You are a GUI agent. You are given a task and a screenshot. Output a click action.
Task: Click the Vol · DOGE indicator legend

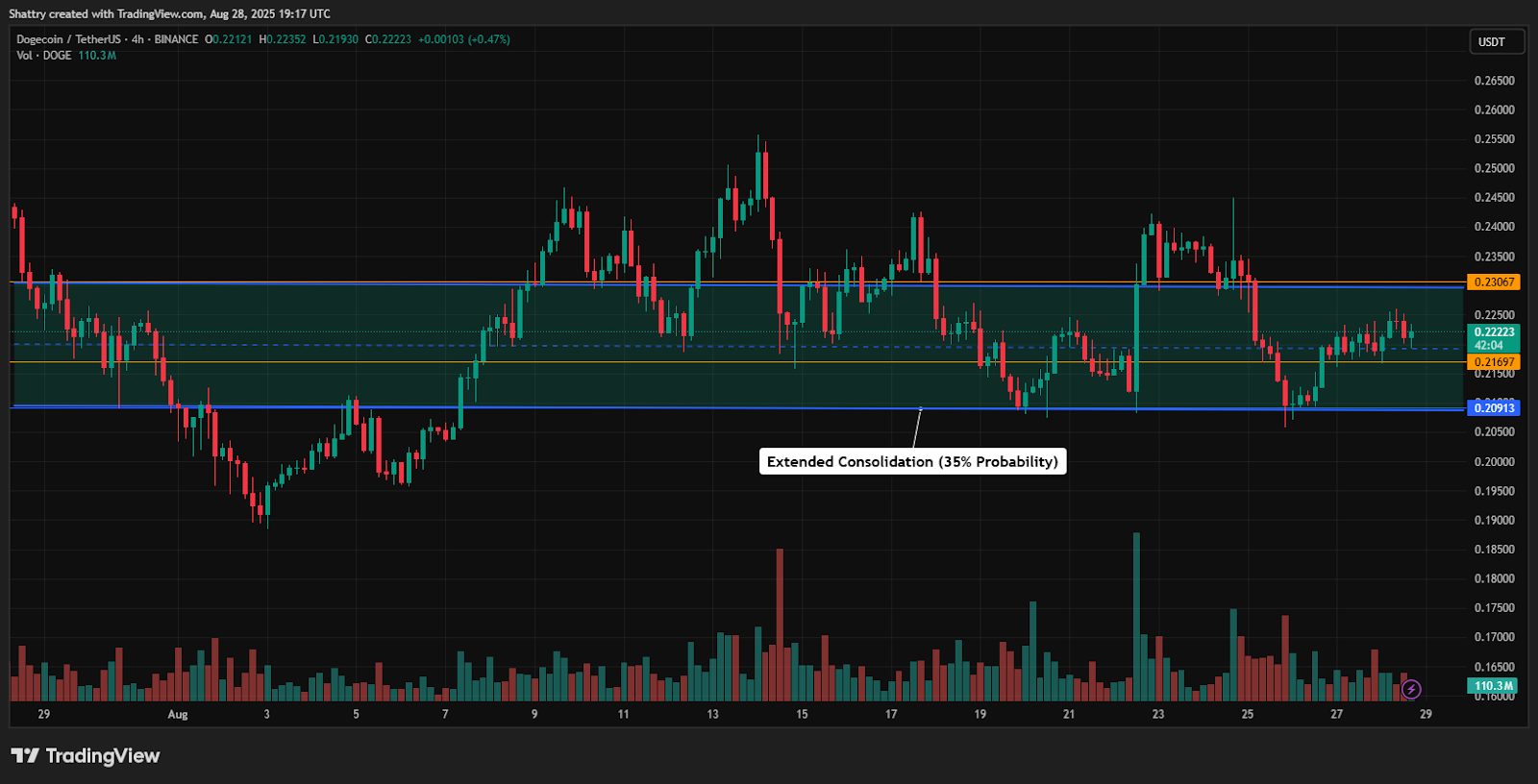pos(44,56)
